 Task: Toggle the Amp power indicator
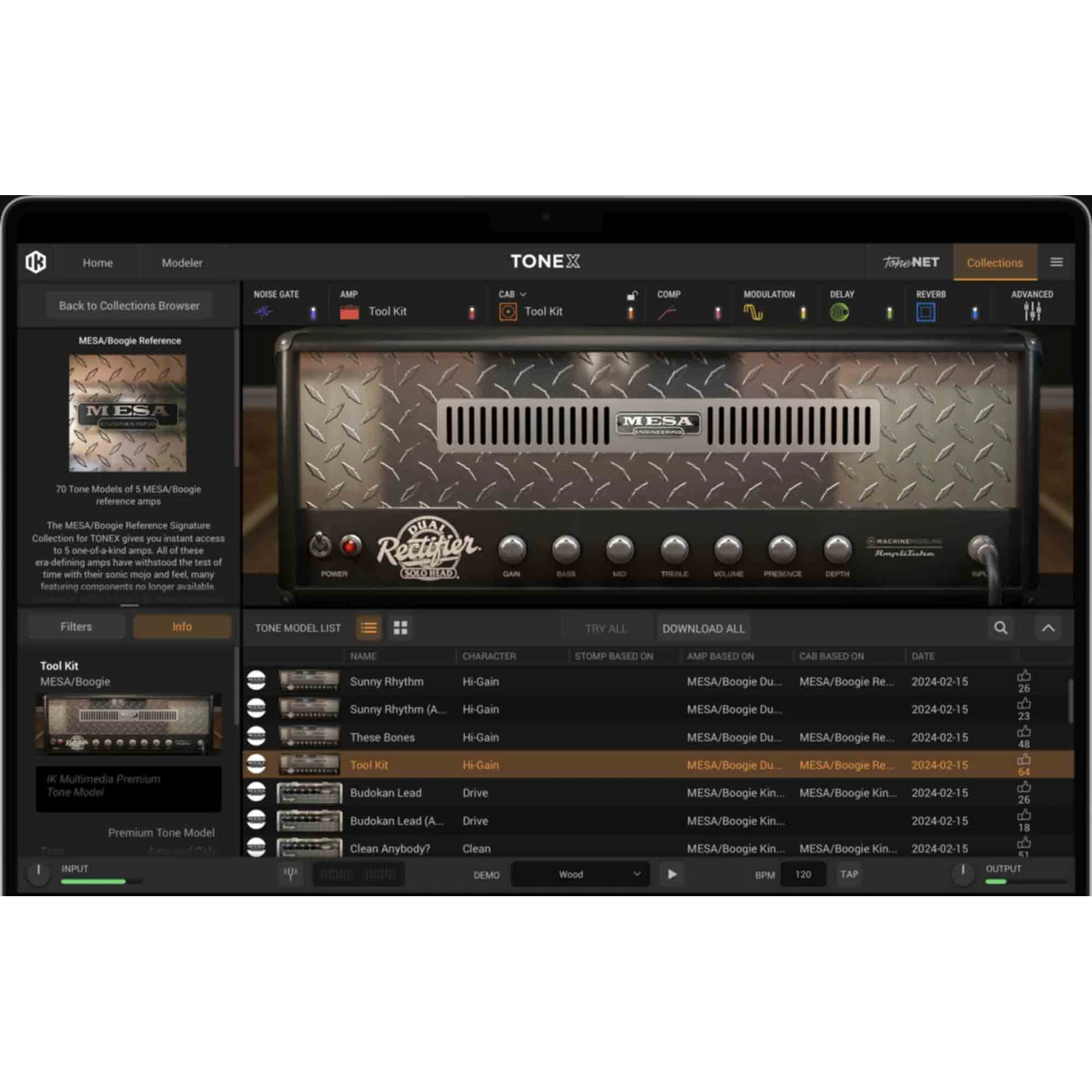point(472,313)
